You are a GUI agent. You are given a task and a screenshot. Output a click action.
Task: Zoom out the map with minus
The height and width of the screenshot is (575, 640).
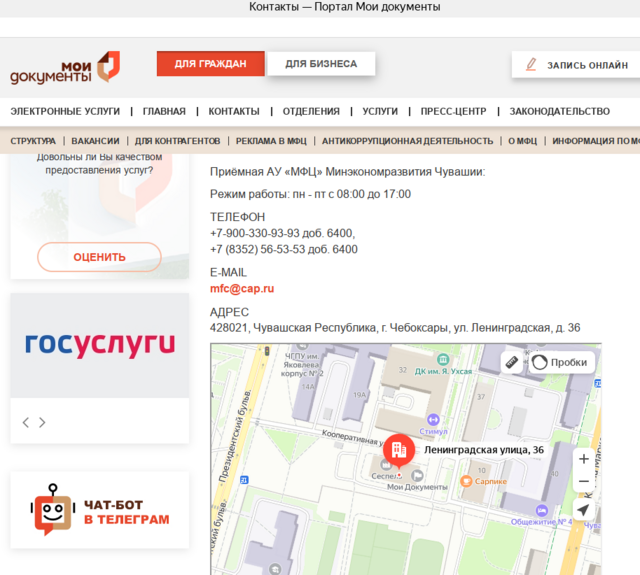coord(584,481)
